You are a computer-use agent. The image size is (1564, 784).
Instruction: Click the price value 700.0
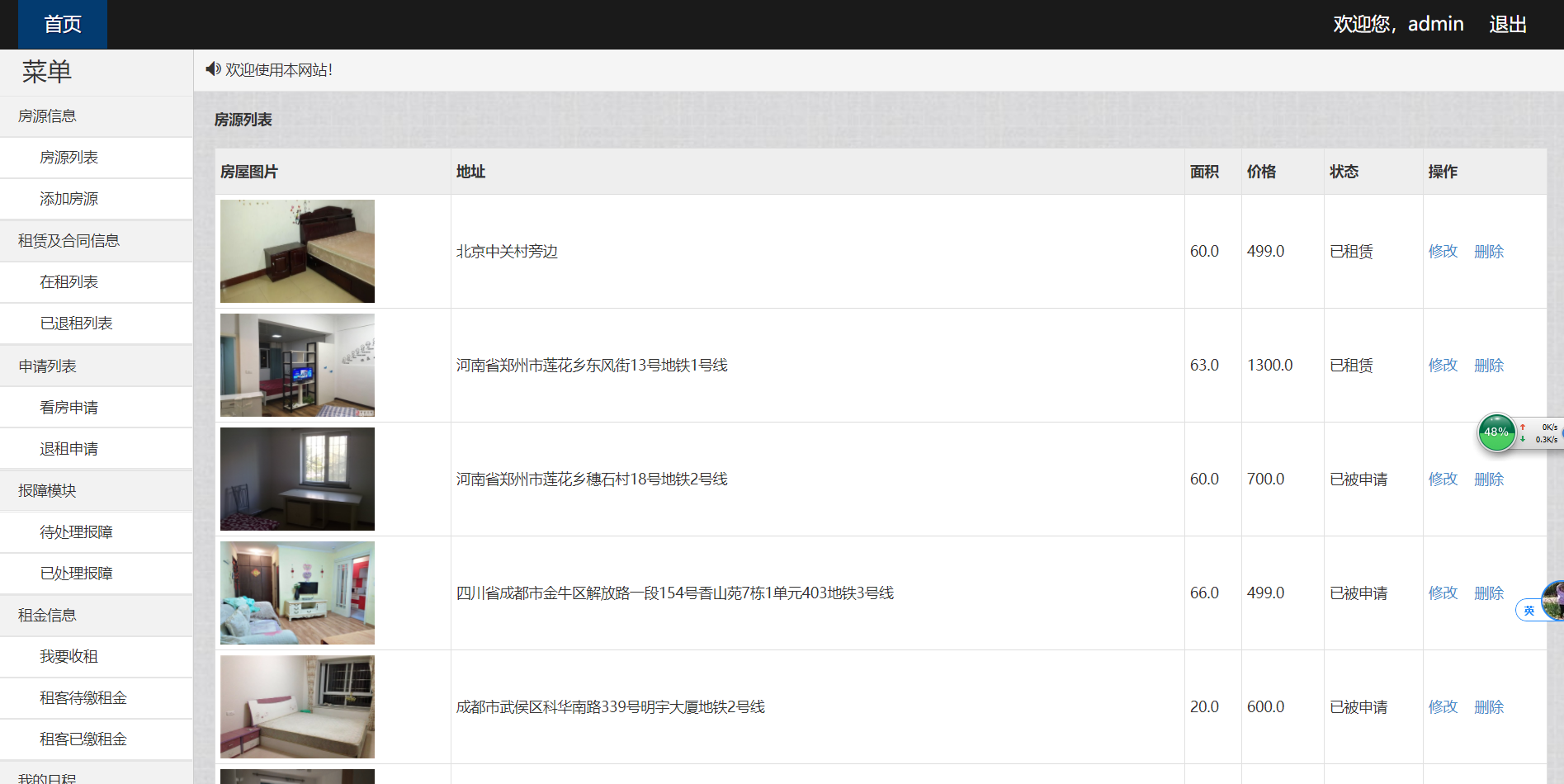[x=1265, y=479]
